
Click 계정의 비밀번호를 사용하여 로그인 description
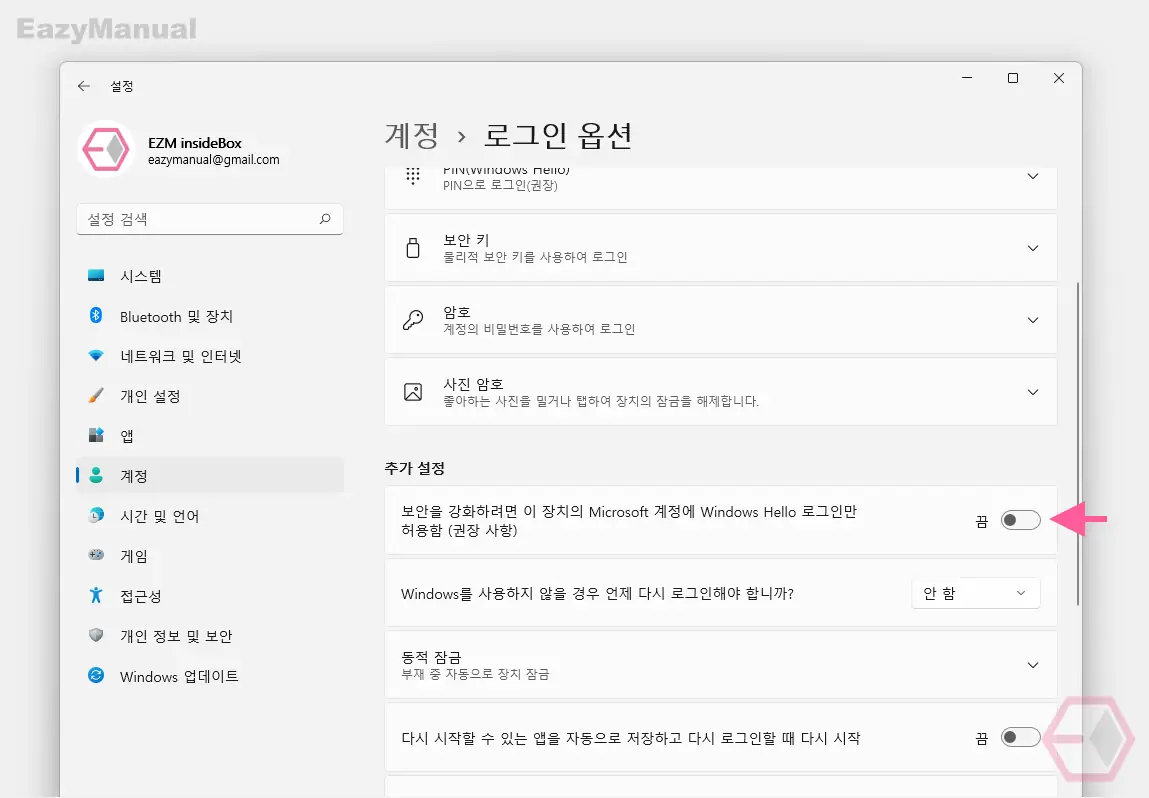pyautogui.click(x=539, y=329)
